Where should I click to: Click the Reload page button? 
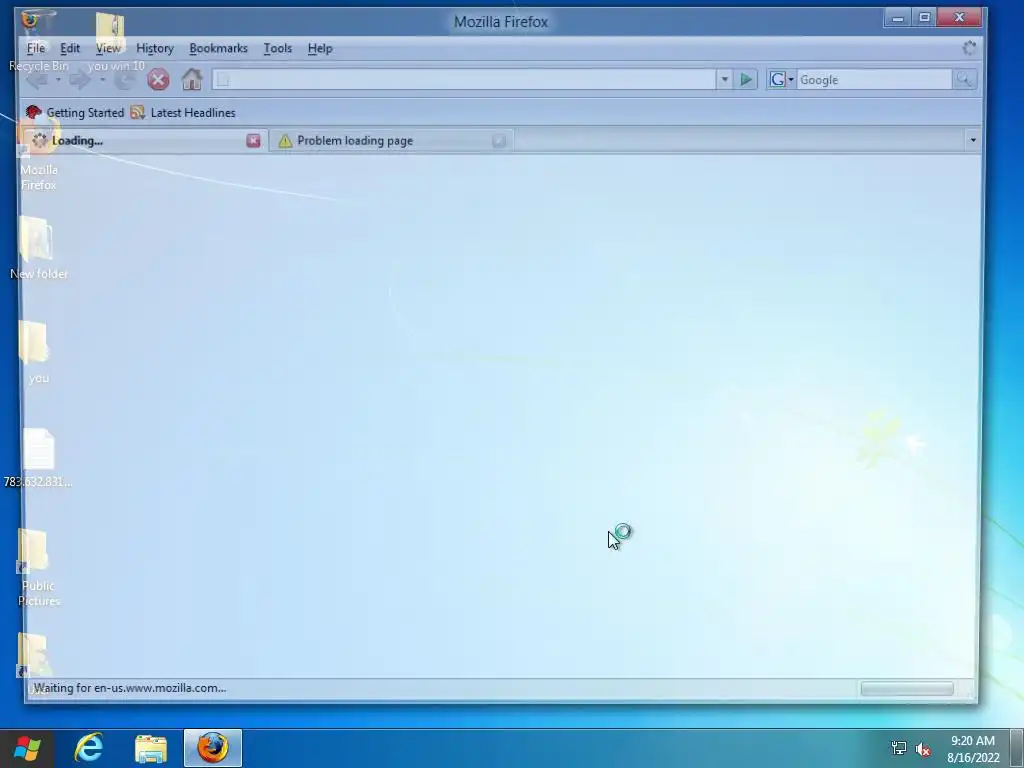[125, 80]
